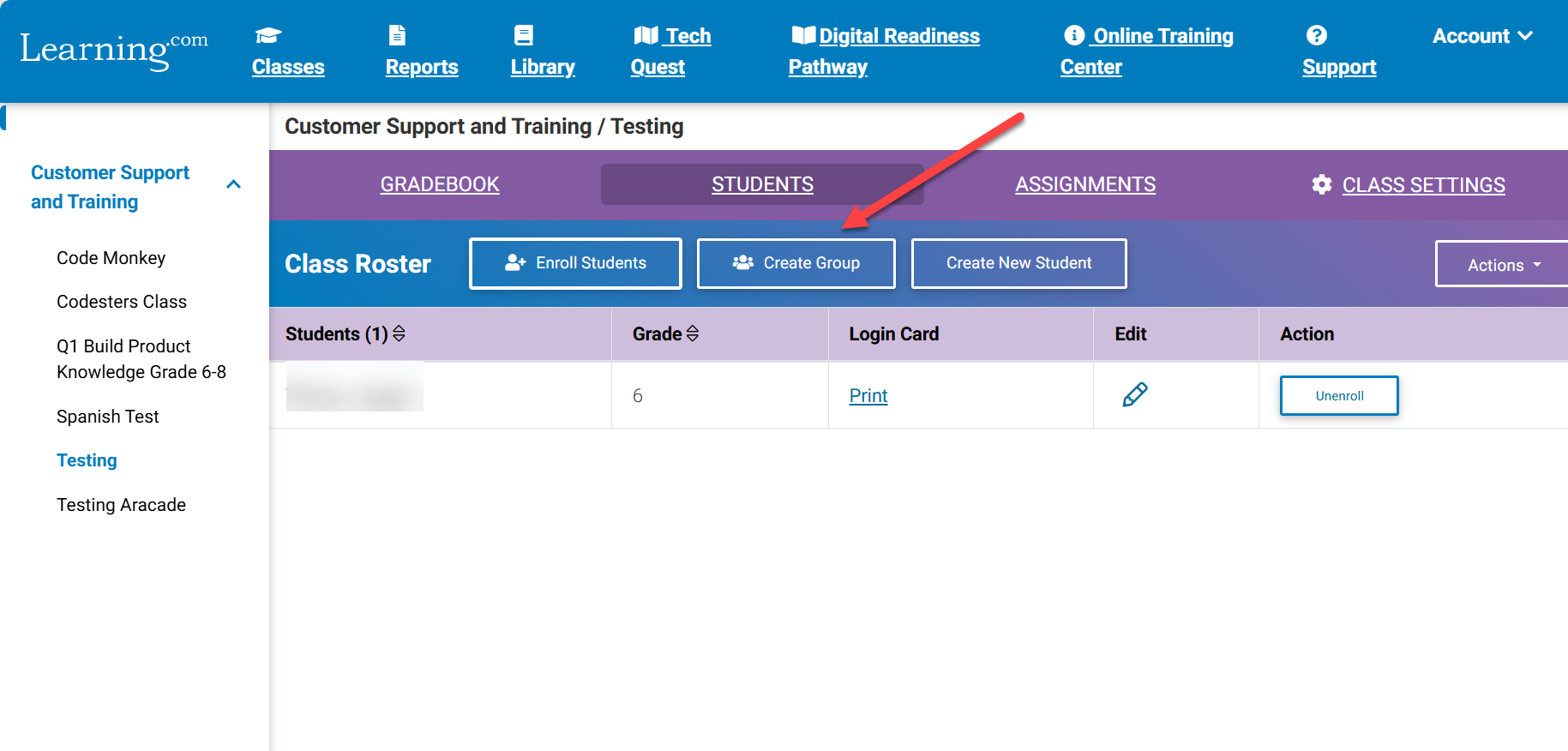The height and width of the screenshot is (751, 1568).
Task: Expand the Actions dropdown button
Action: pos(1503,265)
